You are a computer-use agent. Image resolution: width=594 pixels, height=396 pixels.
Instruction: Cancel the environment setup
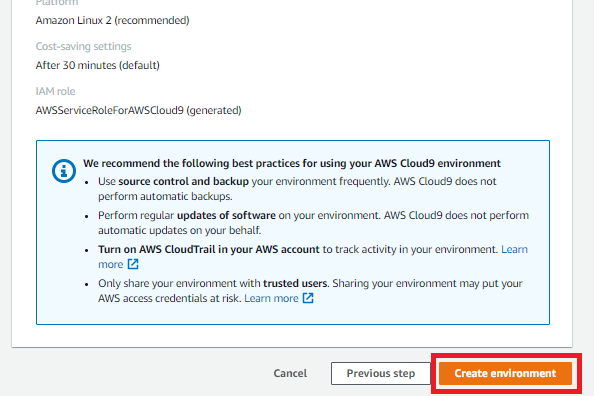pyautogui.click(x=290, y=373)
